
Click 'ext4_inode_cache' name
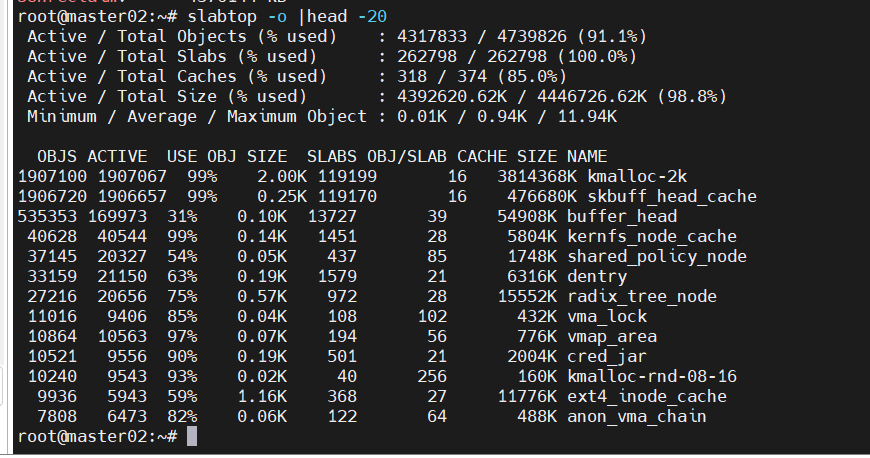[x=647, y=396]
